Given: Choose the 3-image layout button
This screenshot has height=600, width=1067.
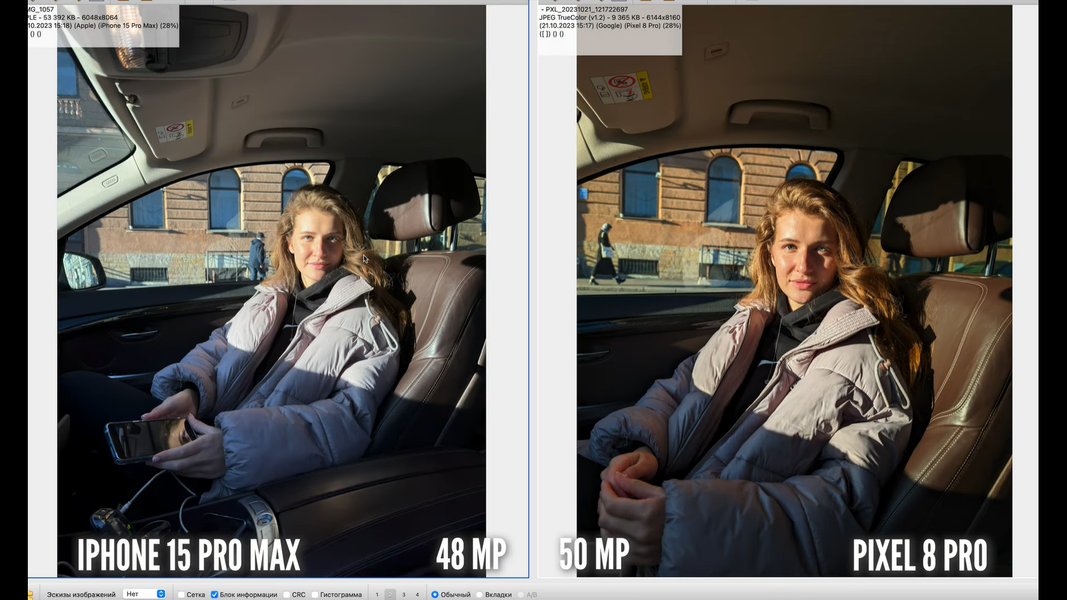Looking at the screenshot, I should coord(404,594).
